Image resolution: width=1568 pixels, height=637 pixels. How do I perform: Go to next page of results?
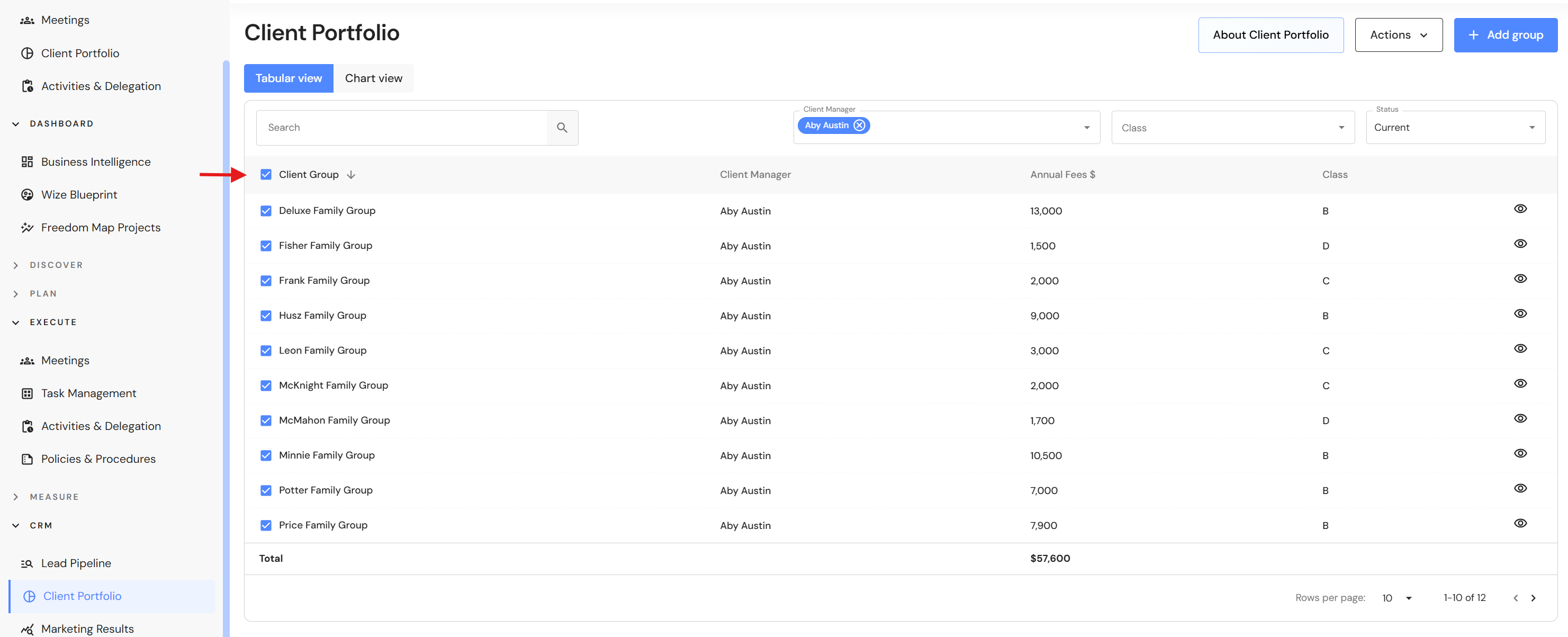click(1533, 598)
